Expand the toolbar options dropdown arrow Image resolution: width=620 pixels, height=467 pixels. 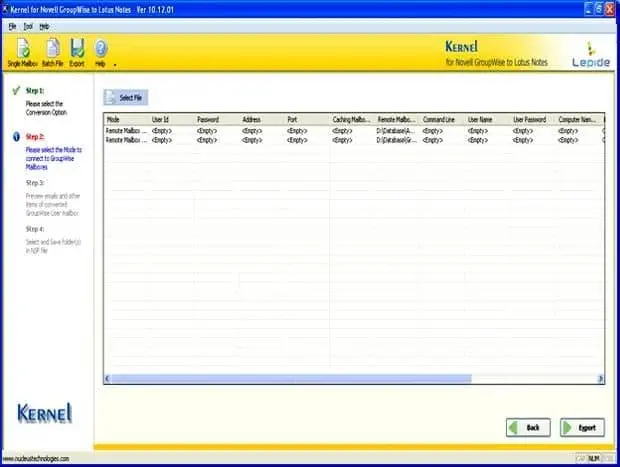[x=115, y=65]
